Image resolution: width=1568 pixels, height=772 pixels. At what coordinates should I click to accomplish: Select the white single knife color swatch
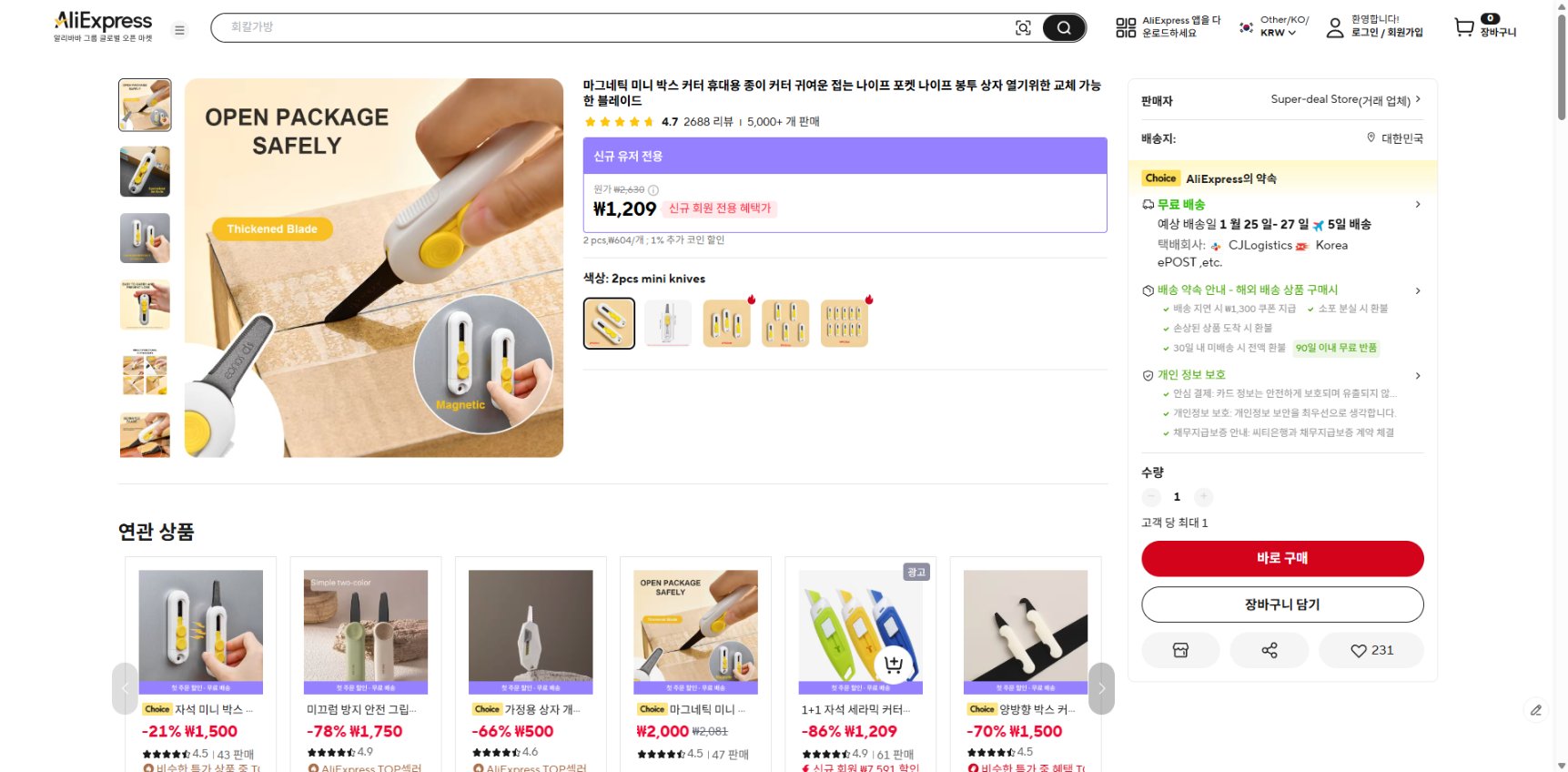tap(667, 322)
